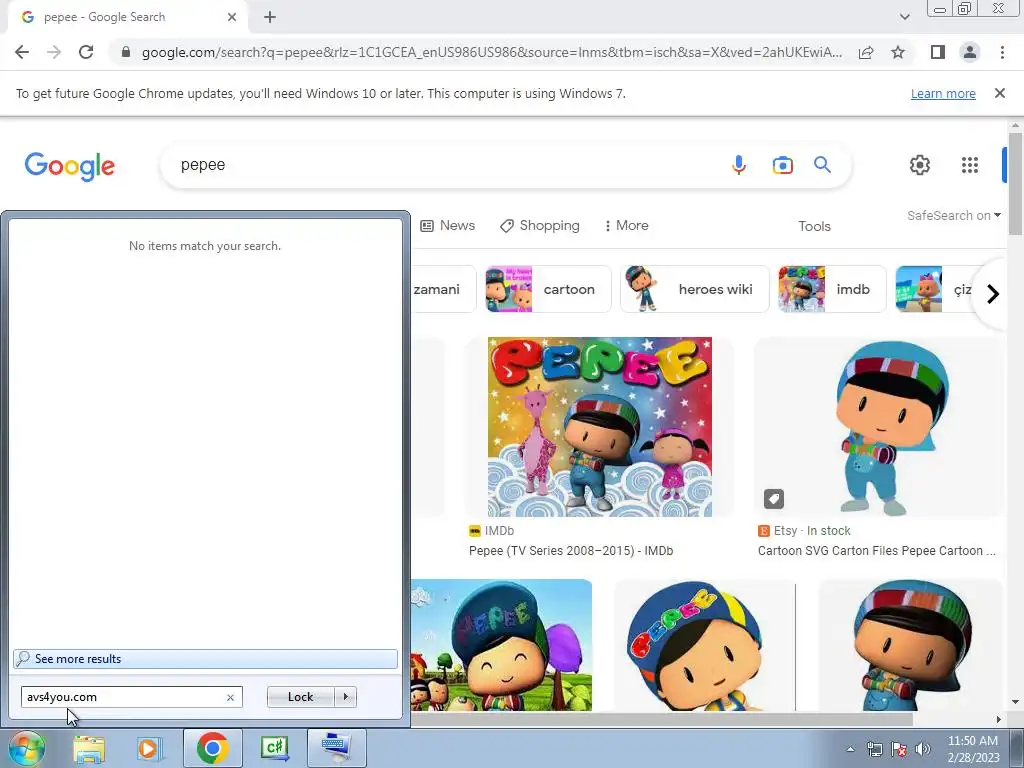Click the vertical scrollbar down arrow
The height and width of the screenshot is (768, 1024).
(x=1015, y=703)
